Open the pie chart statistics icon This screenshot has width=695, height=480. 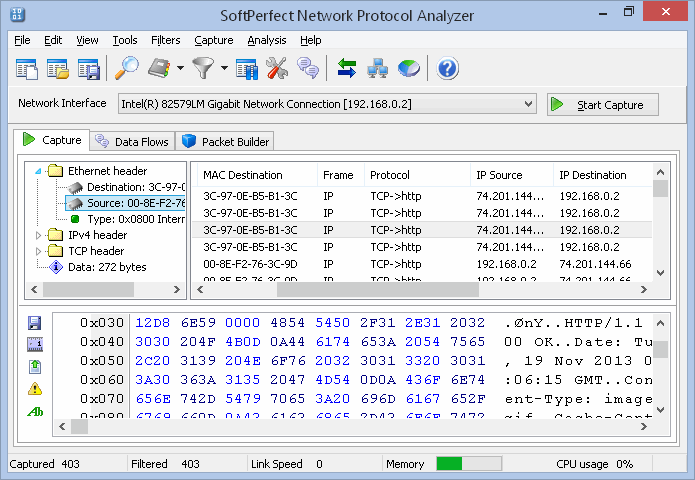409,69
